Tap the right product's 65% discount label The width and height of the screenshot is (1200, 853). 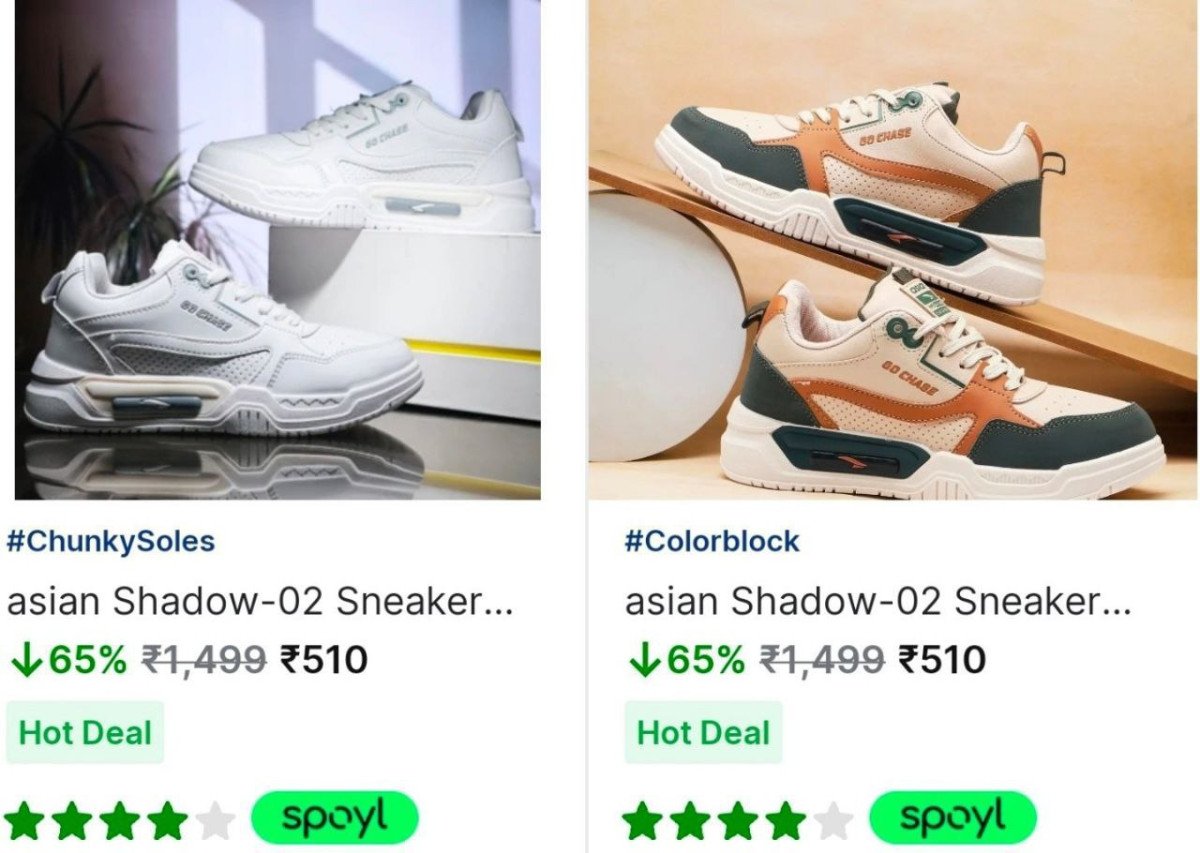pyautogui.click(x=706, y=660)
